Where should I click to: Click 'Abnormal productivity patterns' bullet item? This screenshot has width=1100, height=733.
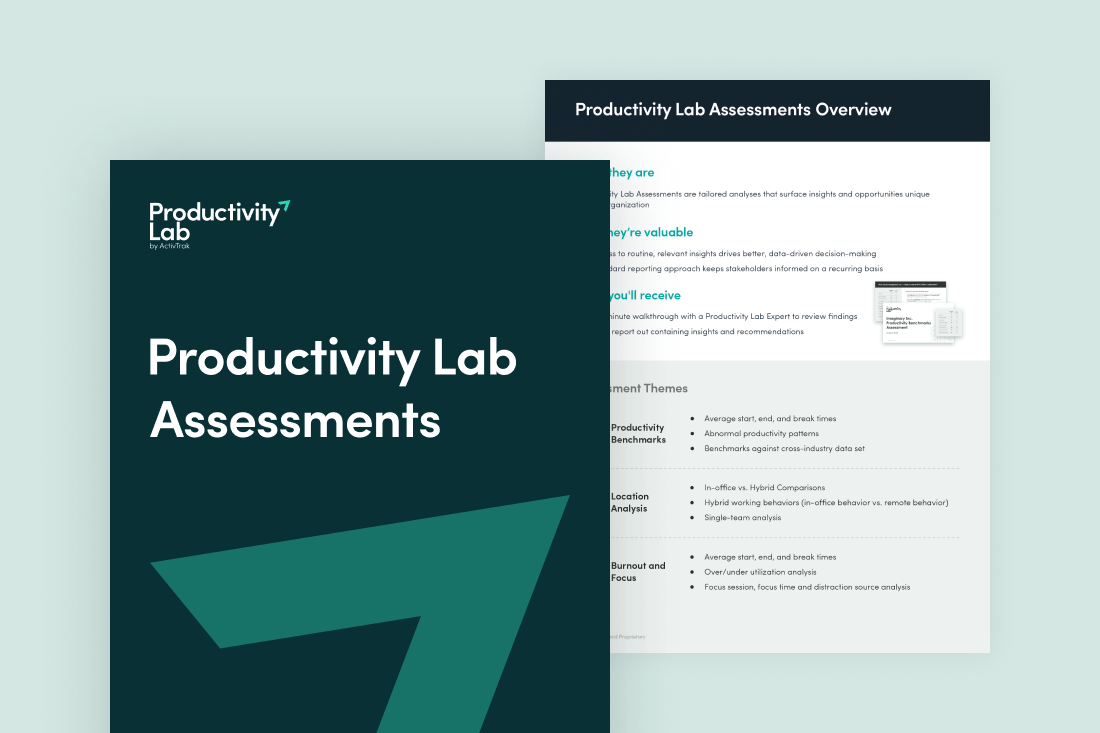[761, 433]
